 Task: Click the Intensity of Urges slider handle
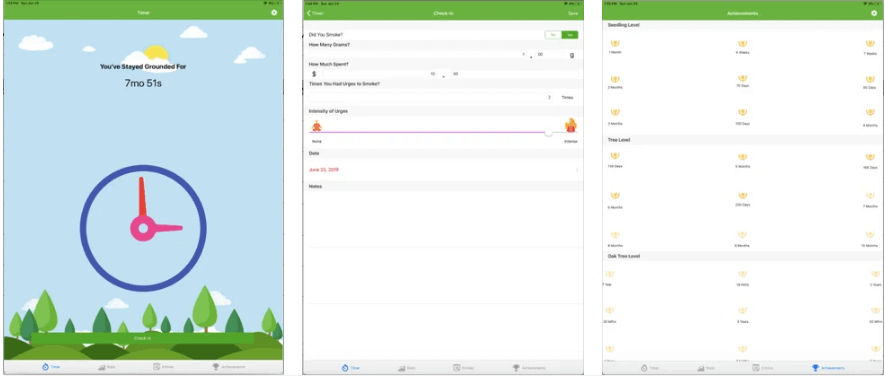click(x=549, y=133)
